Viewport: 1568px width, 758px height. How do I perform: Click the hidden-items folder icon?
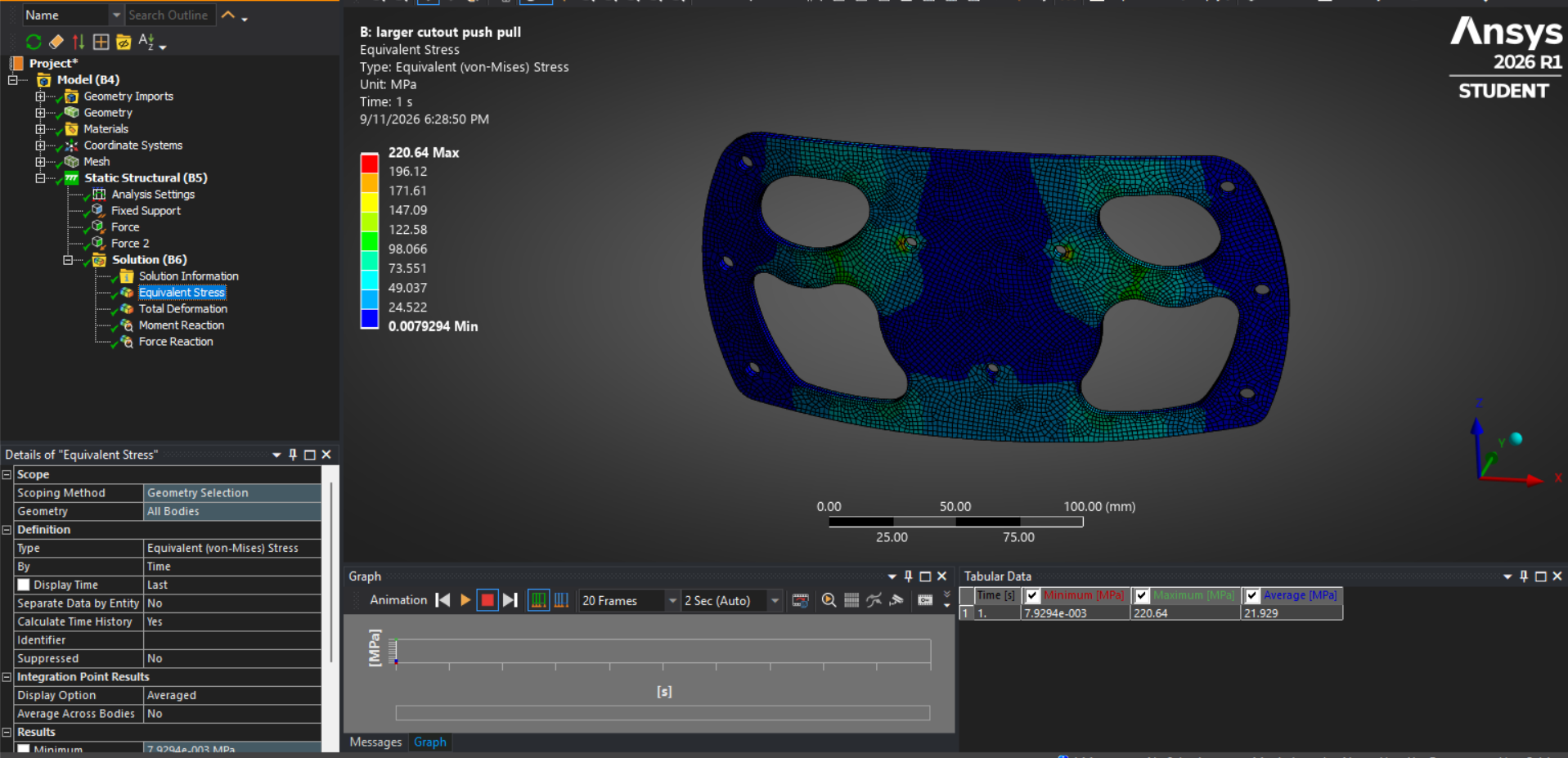click(x=124, y=42)
